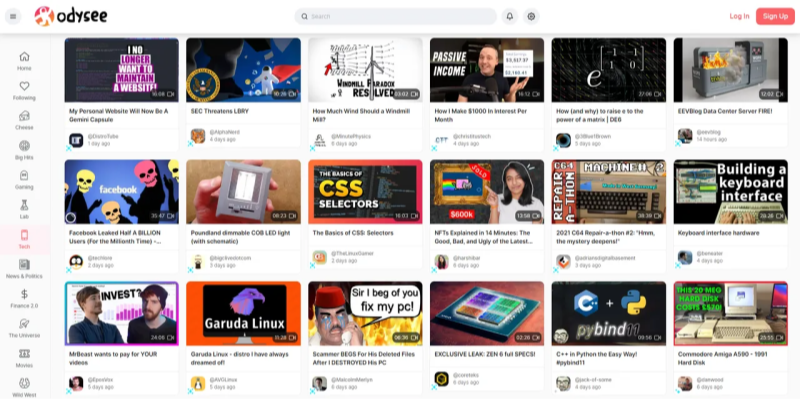
Task: Open the Cheese category
Action: coord(24,120)
